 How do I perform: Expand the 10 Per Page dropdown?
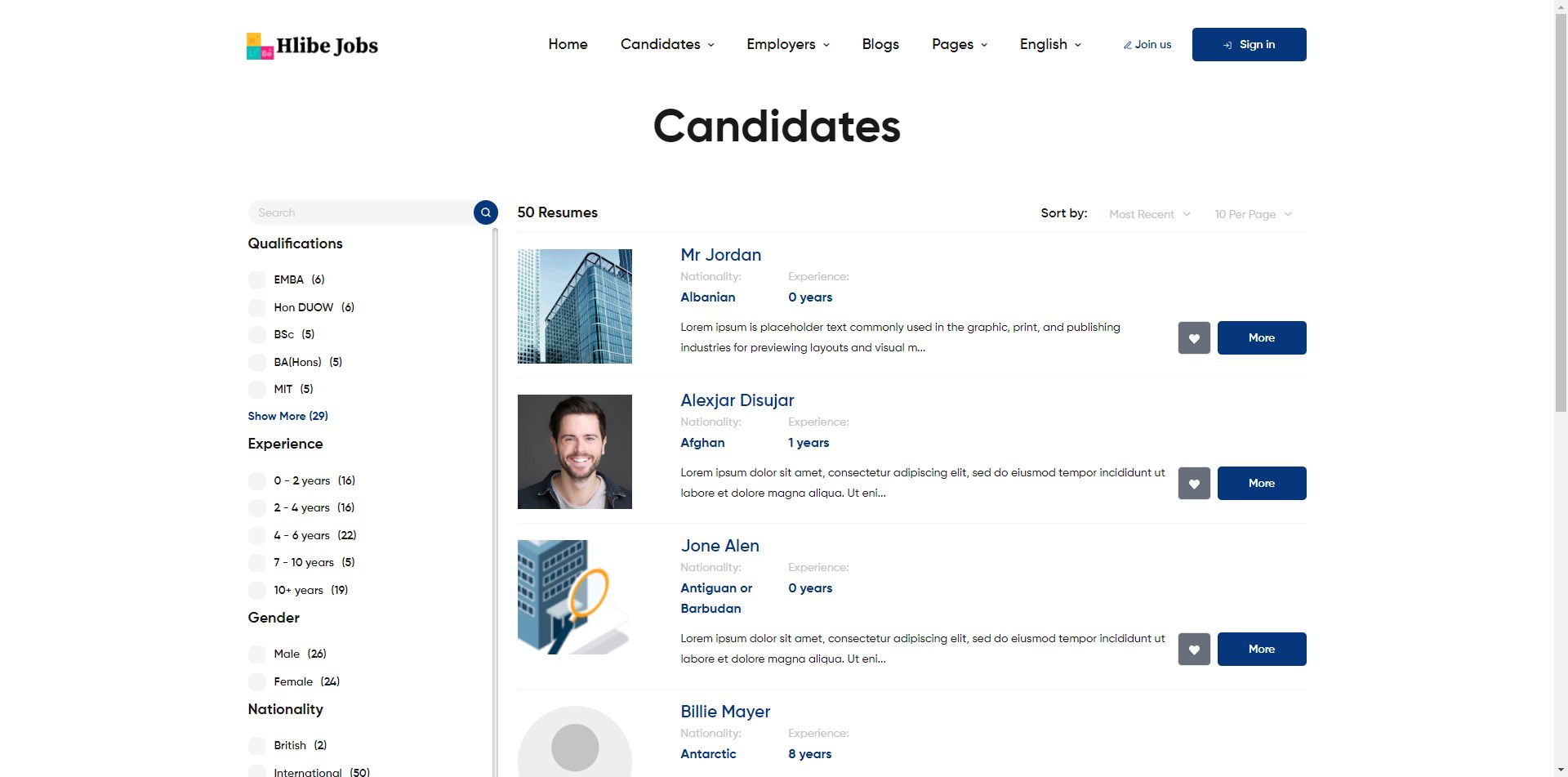[1253, 214]
